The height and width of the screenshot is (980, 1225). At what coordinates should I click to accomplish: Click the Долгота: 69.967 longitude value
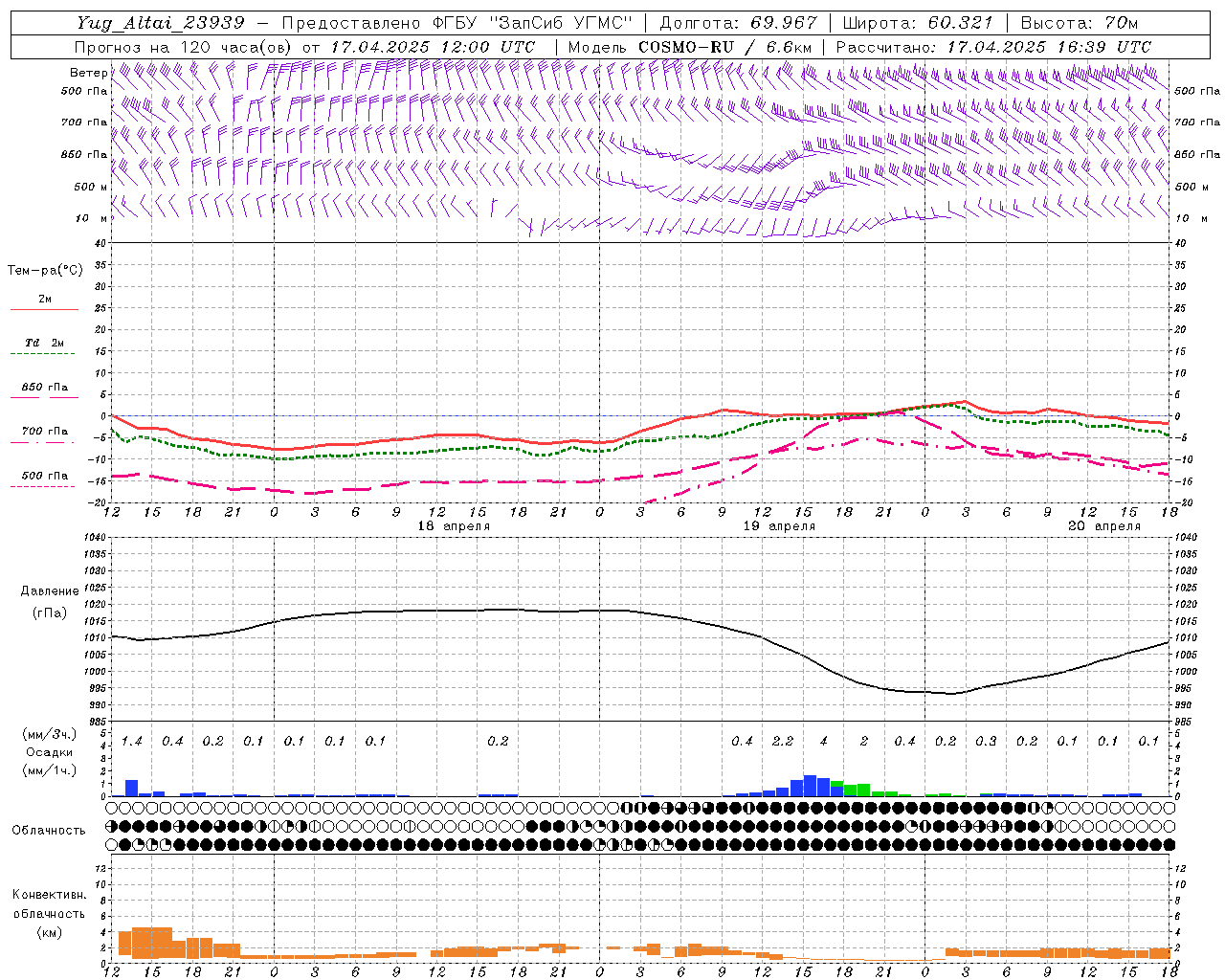739,23
